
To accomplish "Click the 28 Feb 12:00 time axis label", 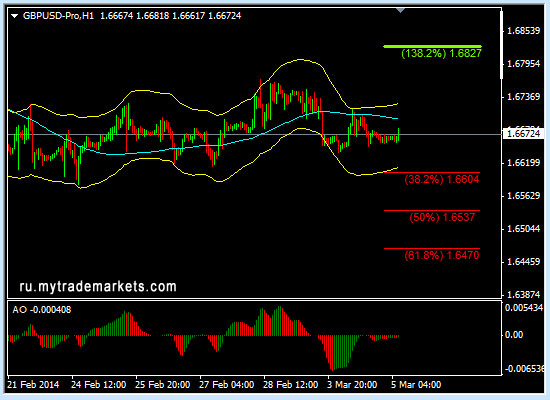I will coord(290,385).
